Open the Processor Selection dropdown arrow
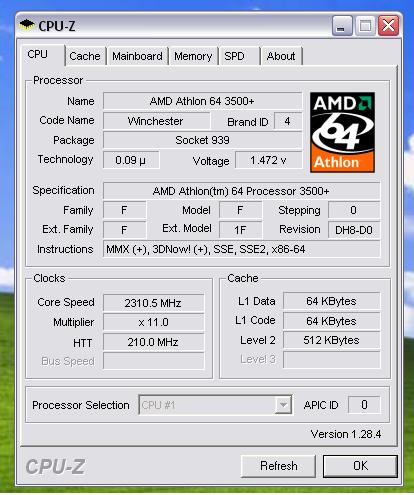Image resolution: width=414 pixels, height=495 pixels. (283, 405)
